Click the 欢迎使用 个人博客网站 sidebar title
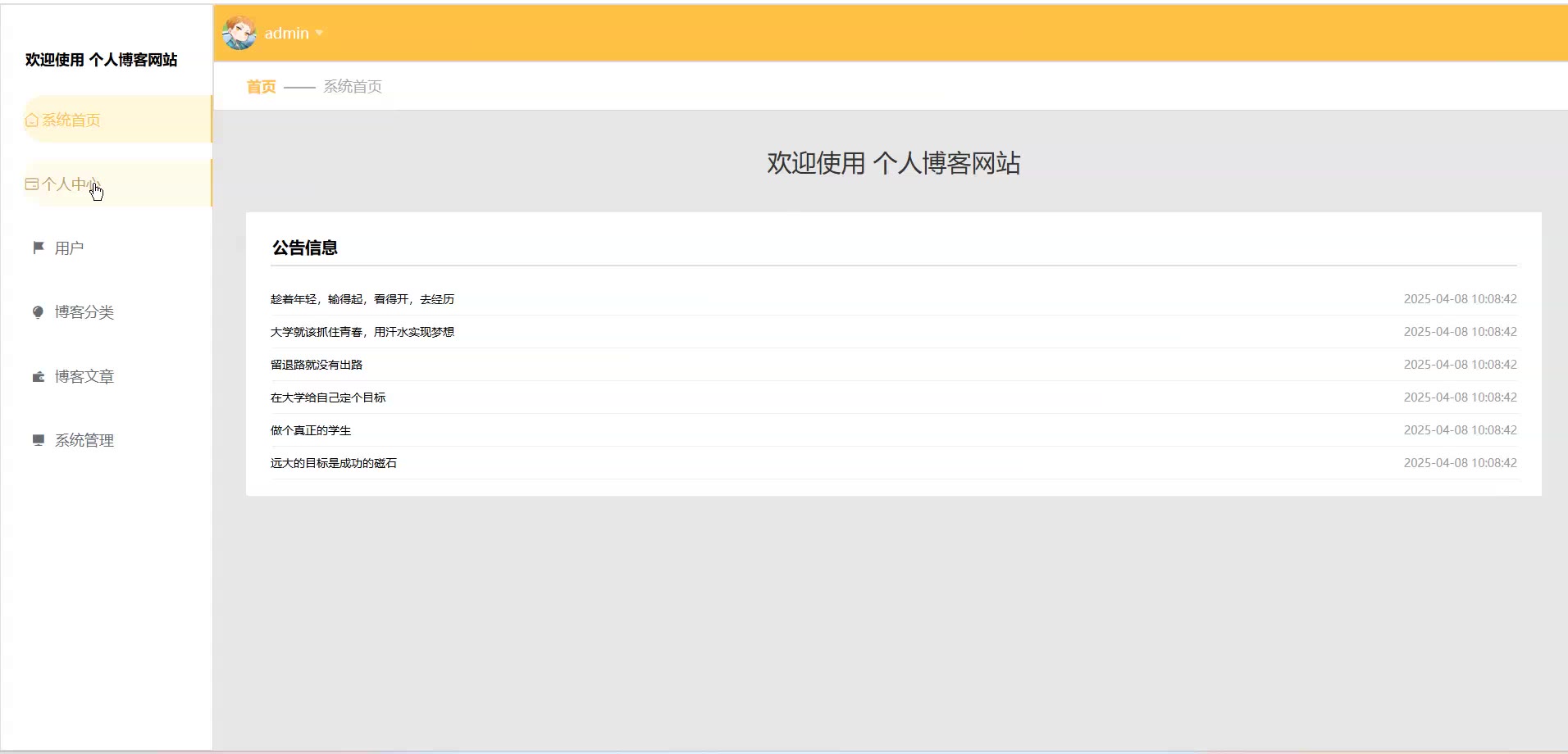1568x754 pixels. [102, 60]
